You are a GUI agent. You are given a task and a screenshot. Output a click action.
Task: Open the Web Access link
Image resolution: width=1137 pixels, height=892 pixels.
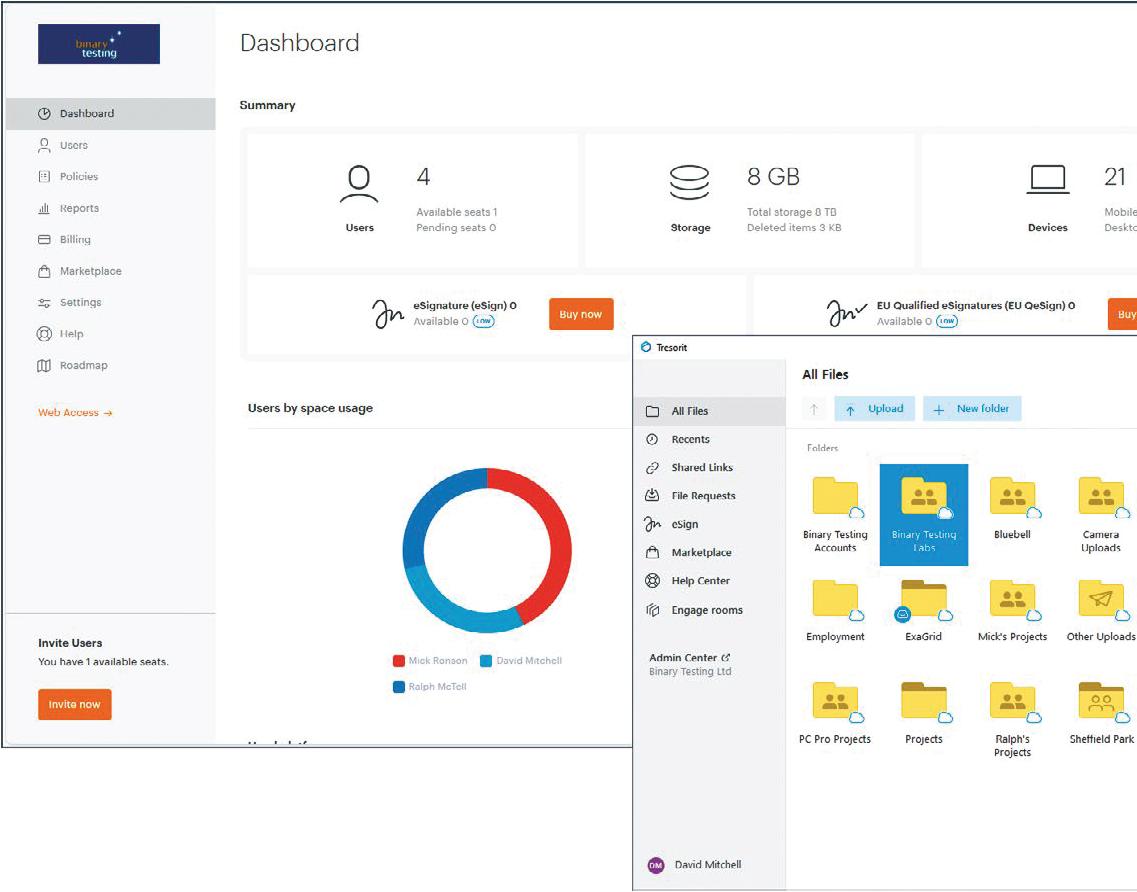pyautogui.click(x=75, y=413)
